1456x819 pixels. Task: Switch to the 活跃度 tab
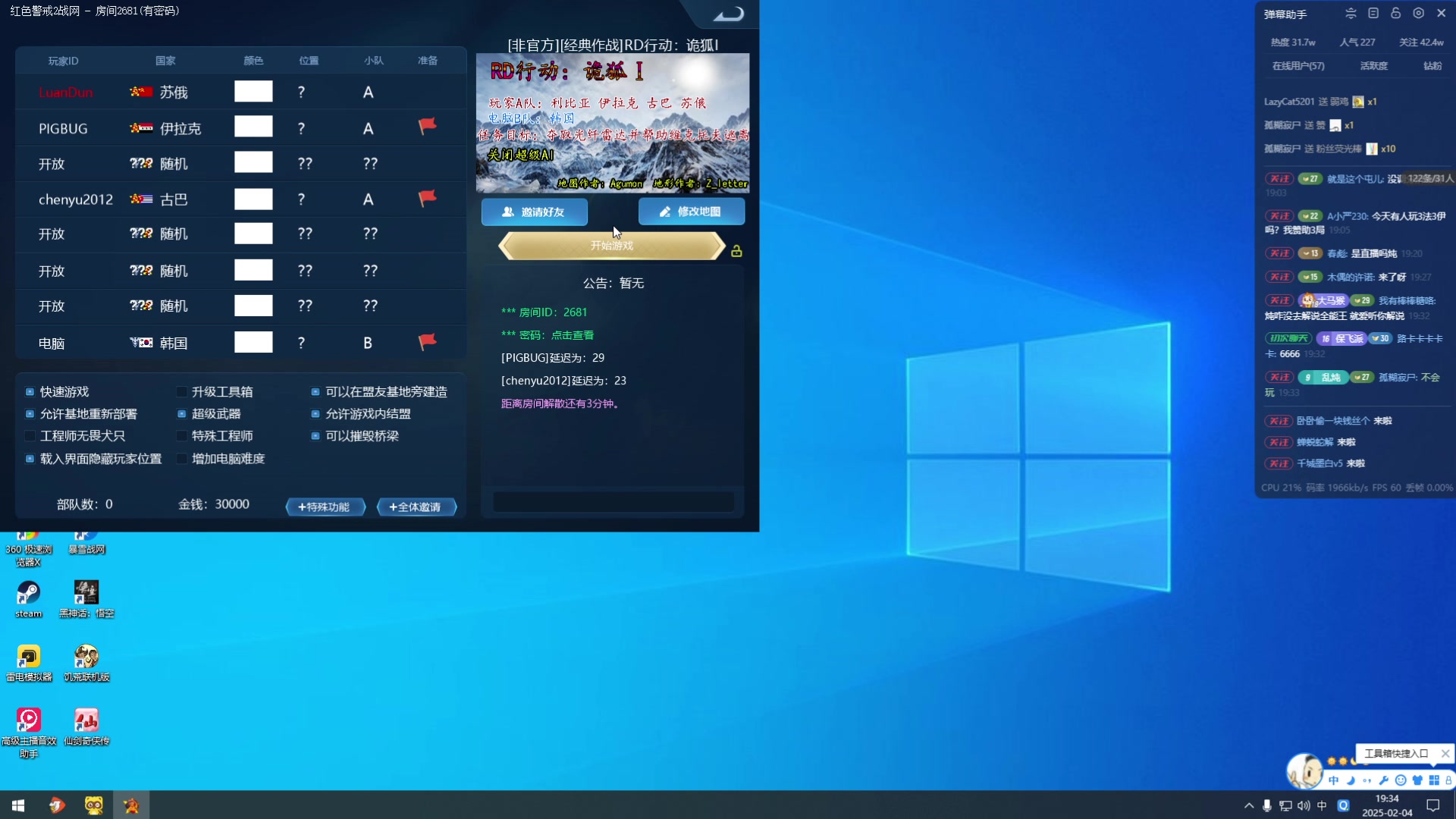click(1373, 66)
